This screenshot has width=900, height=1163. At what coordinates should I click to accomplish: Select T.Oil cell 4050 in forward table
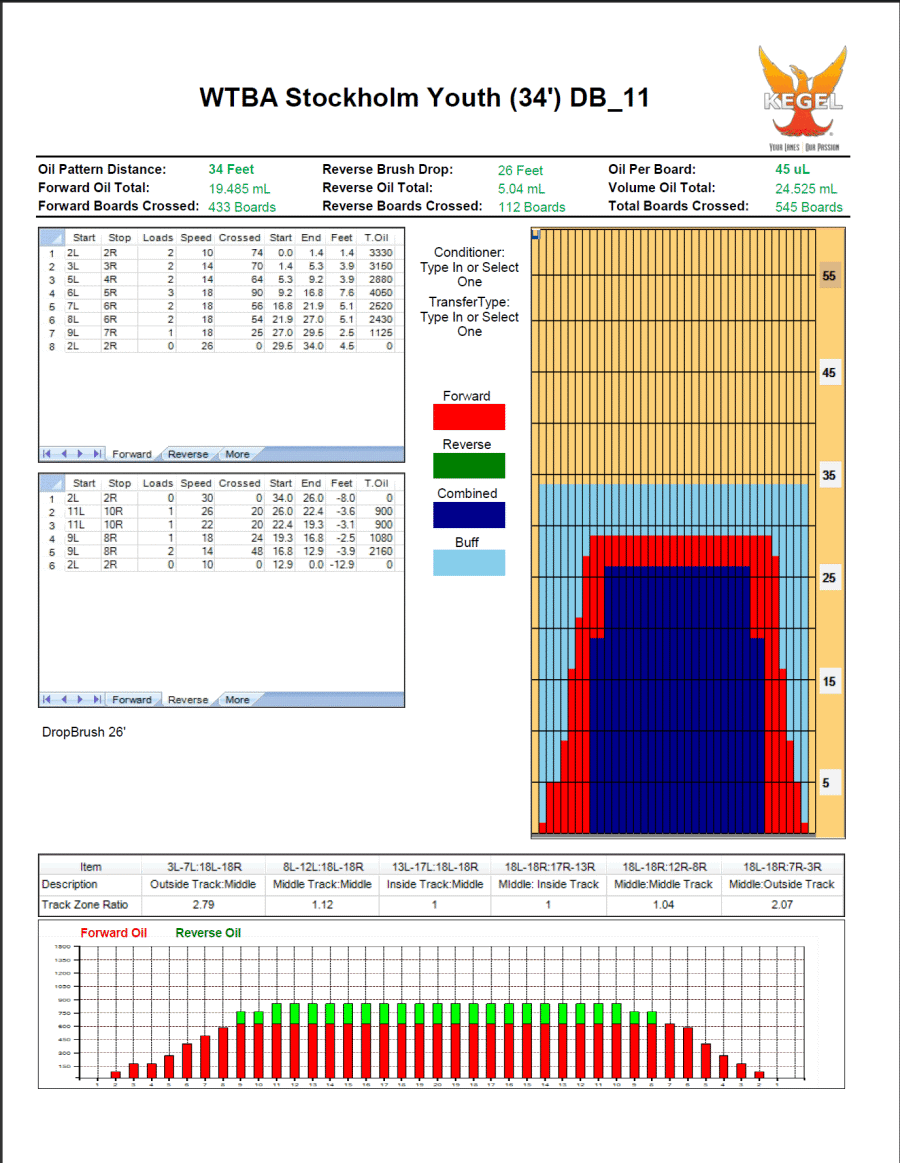[375, 293]
